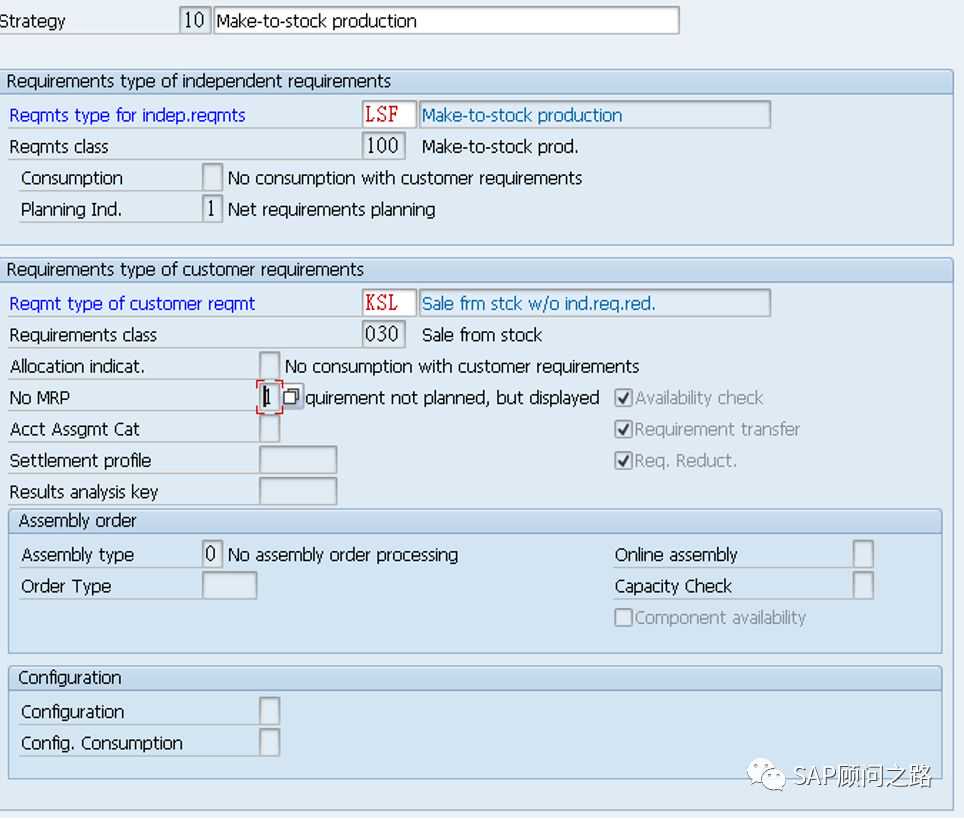Viewport: 964px width, 819px height.
Task: Click the No MRP input field
Action: (x=269, y=398)
